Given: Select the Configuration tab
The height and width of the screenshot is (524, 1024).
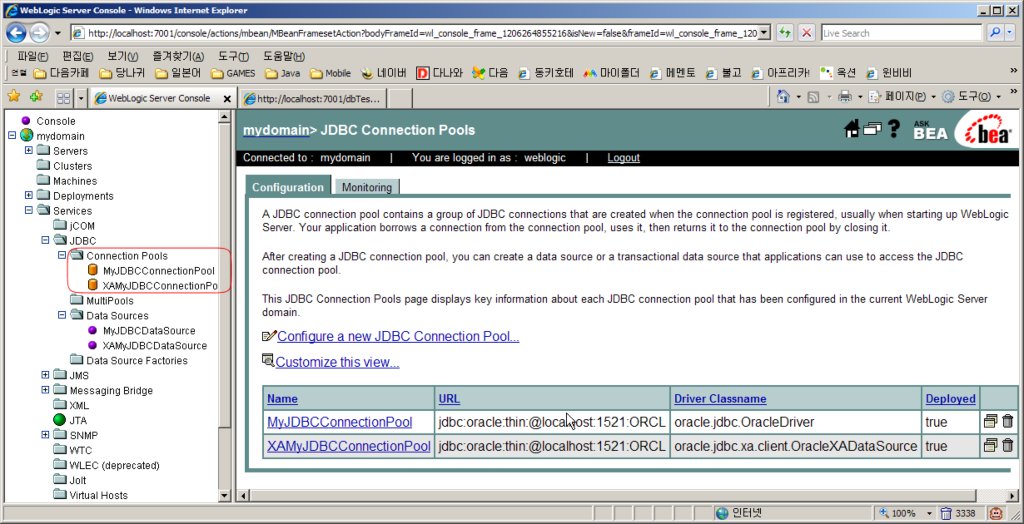Looking at the screenshot, I should point(288,187).
